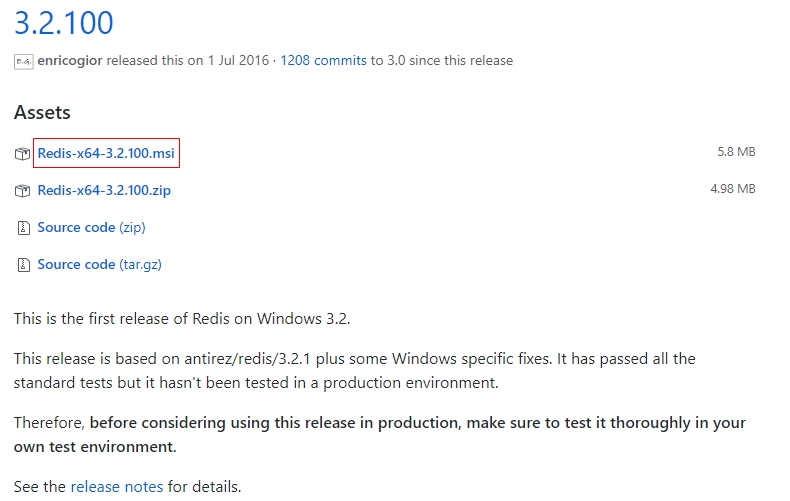Download Redis-x64-3.2.100.zip
Image resolution: width=790 pixels, height=501 pixels.
click(104, 190)
